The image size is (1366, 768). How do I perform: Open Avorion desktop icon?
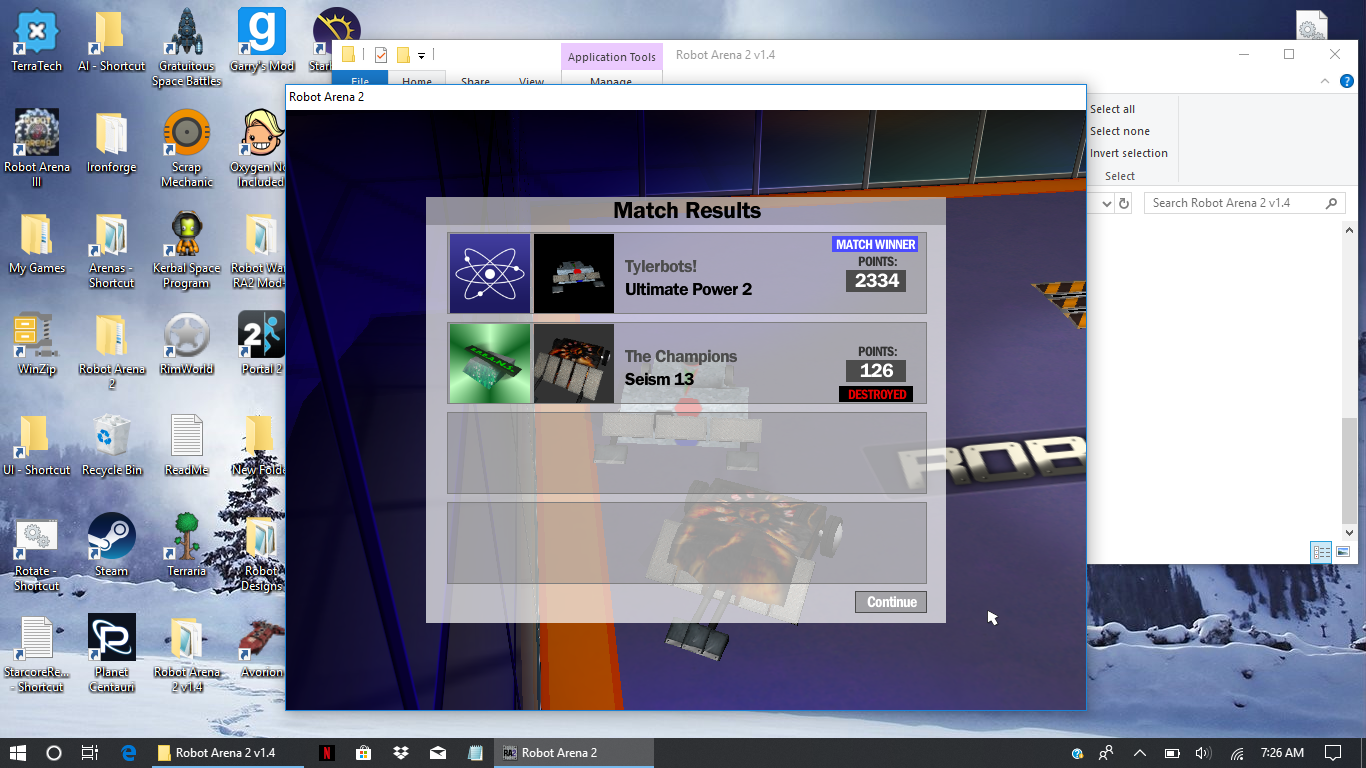pos(262,647)
